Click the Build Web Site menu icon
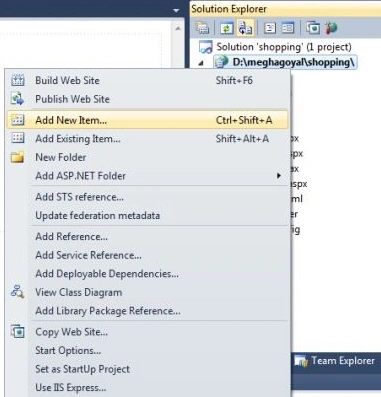 [18, 81]
